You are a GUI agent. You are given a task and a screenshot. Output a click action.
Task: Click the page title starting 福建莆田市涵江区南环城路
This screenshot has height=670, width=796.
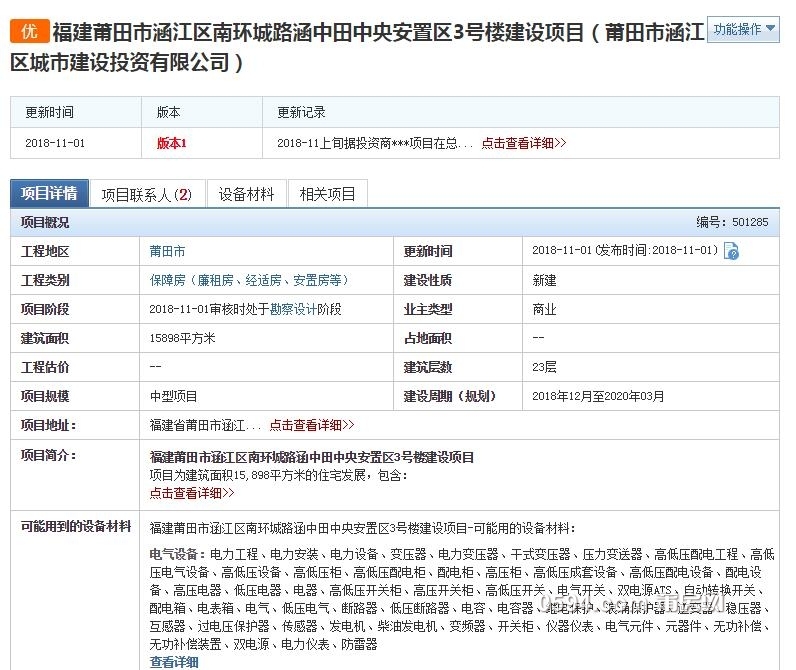coord(357,47)
